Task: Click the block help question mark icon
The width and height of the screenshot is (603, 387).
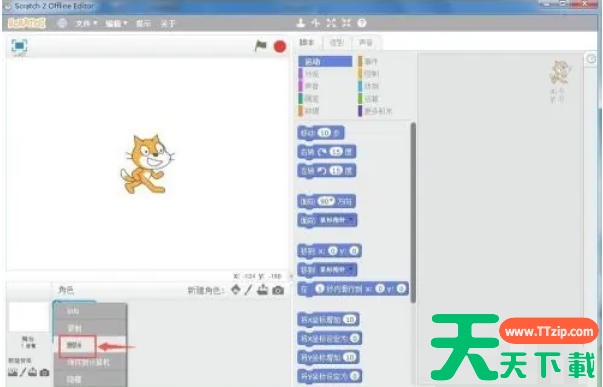Action: pos(362,23)
